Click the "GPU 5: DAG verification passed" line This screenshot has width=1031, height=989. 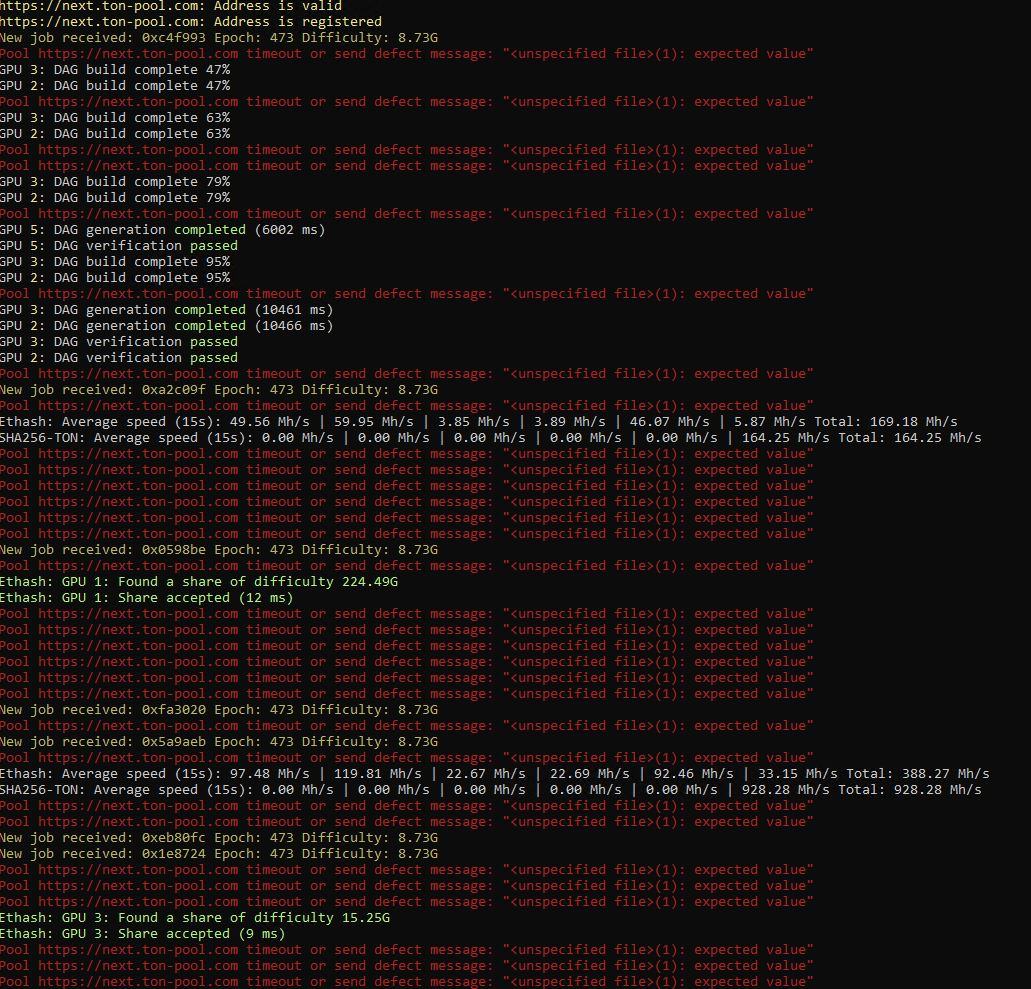pyautogui.click(x=118, y=245)
